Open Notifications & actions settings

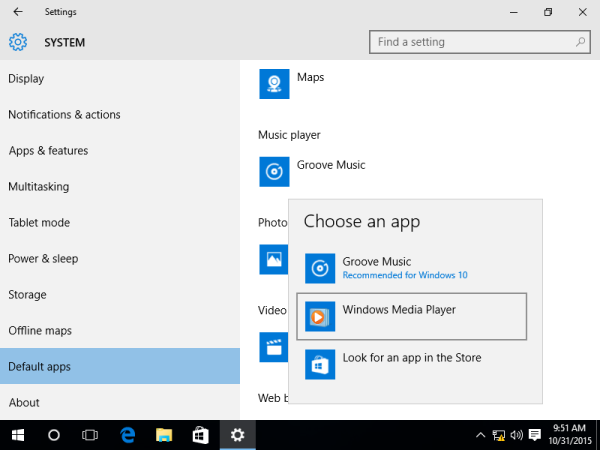tap(120, 114)
